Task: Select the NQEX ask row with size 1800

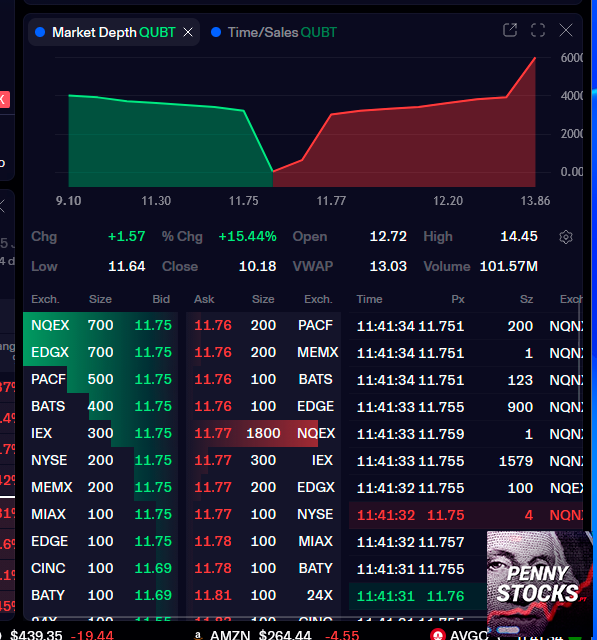Action: pos(264,433)
